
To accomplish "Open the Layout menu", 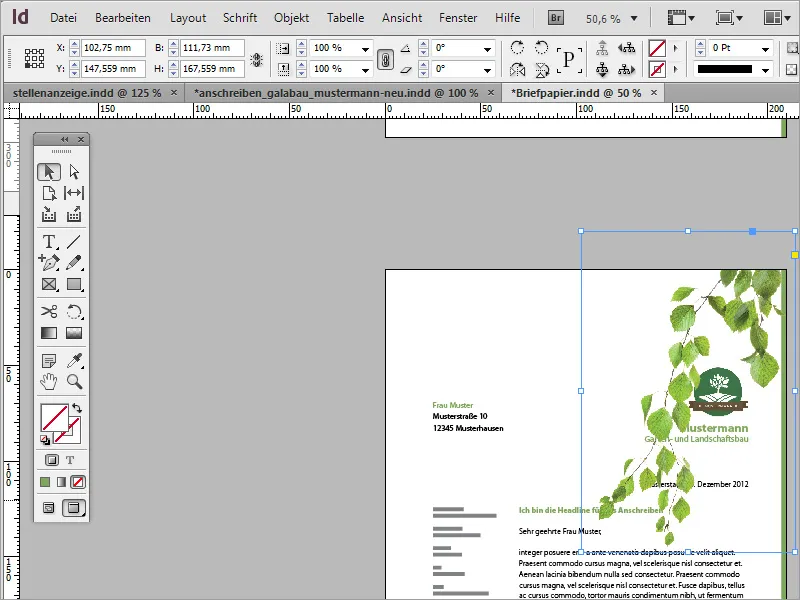I will (x=188, y=18).
